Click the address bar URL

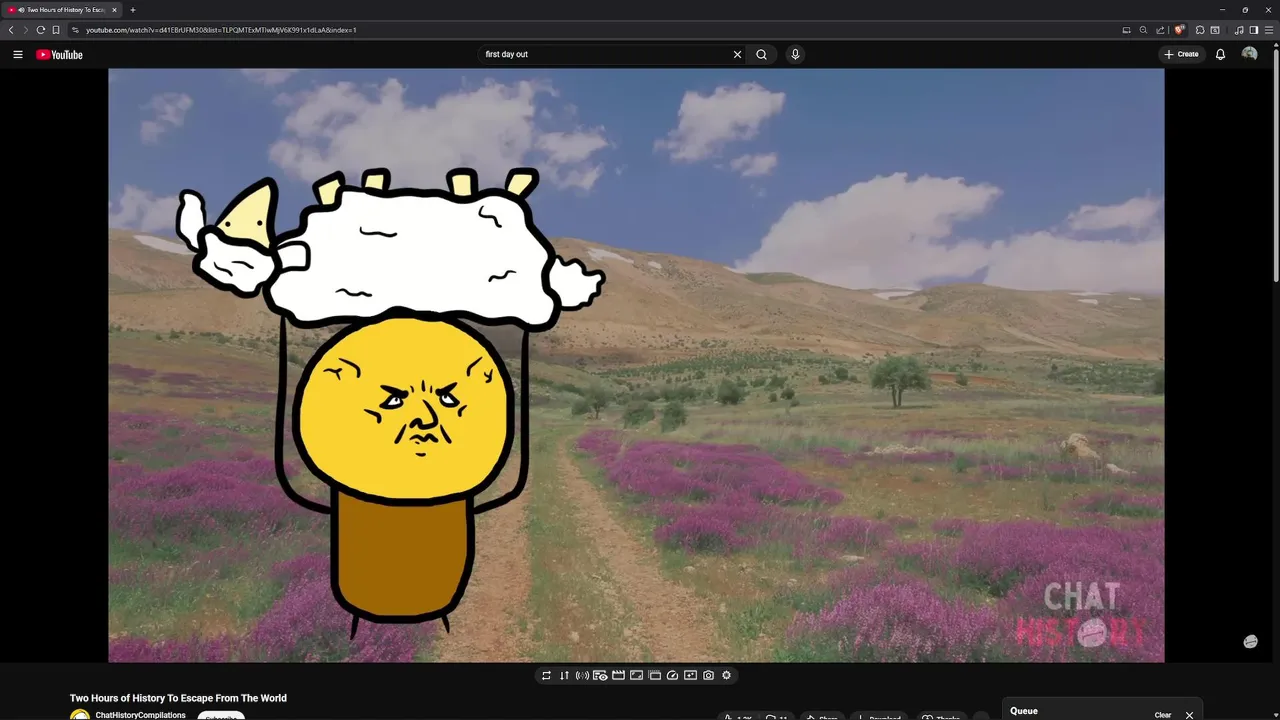pyautogui.click(x=221, y=30)
